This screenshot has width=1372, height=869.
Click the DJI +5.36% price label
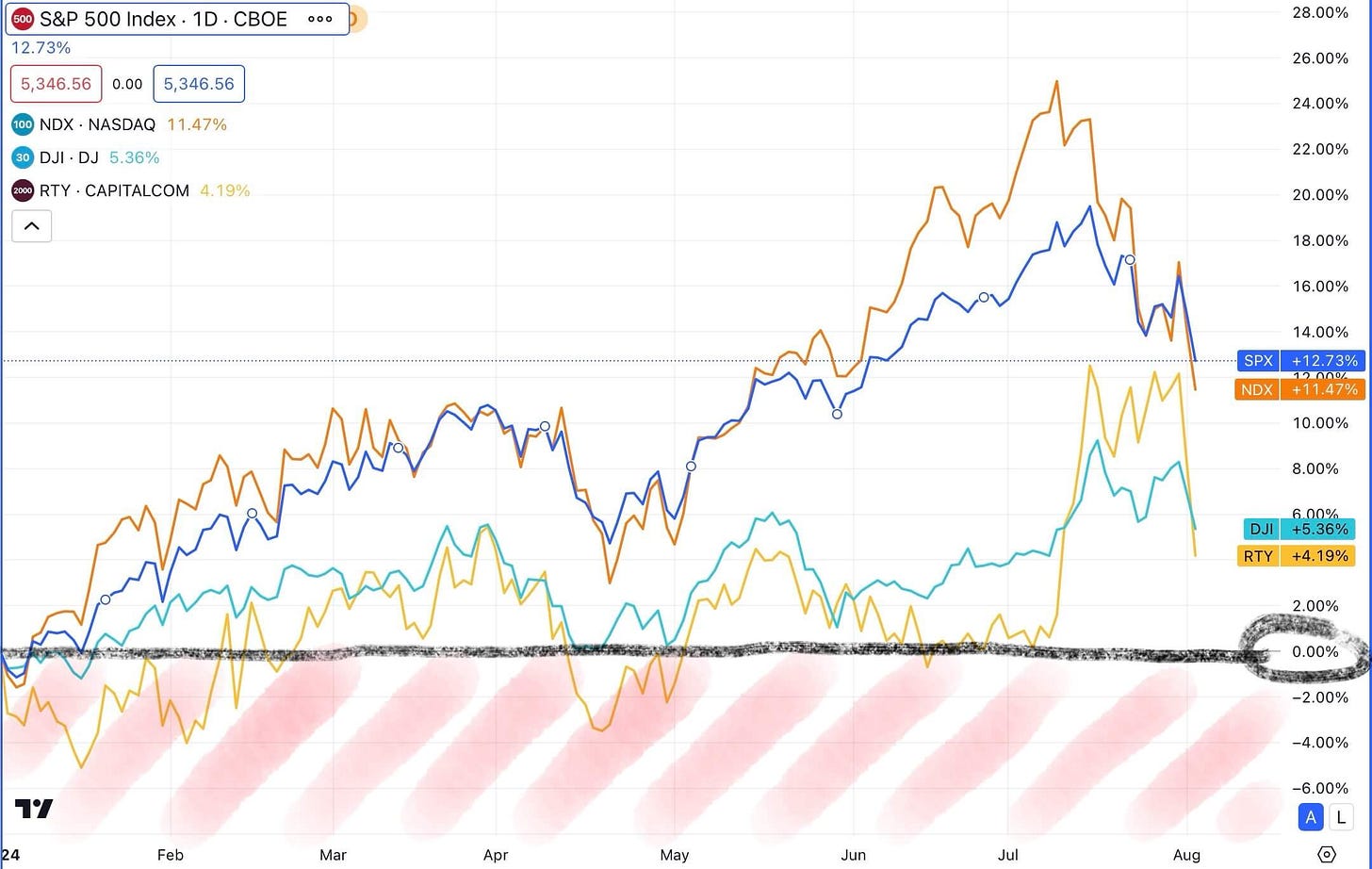[1298, 529]
